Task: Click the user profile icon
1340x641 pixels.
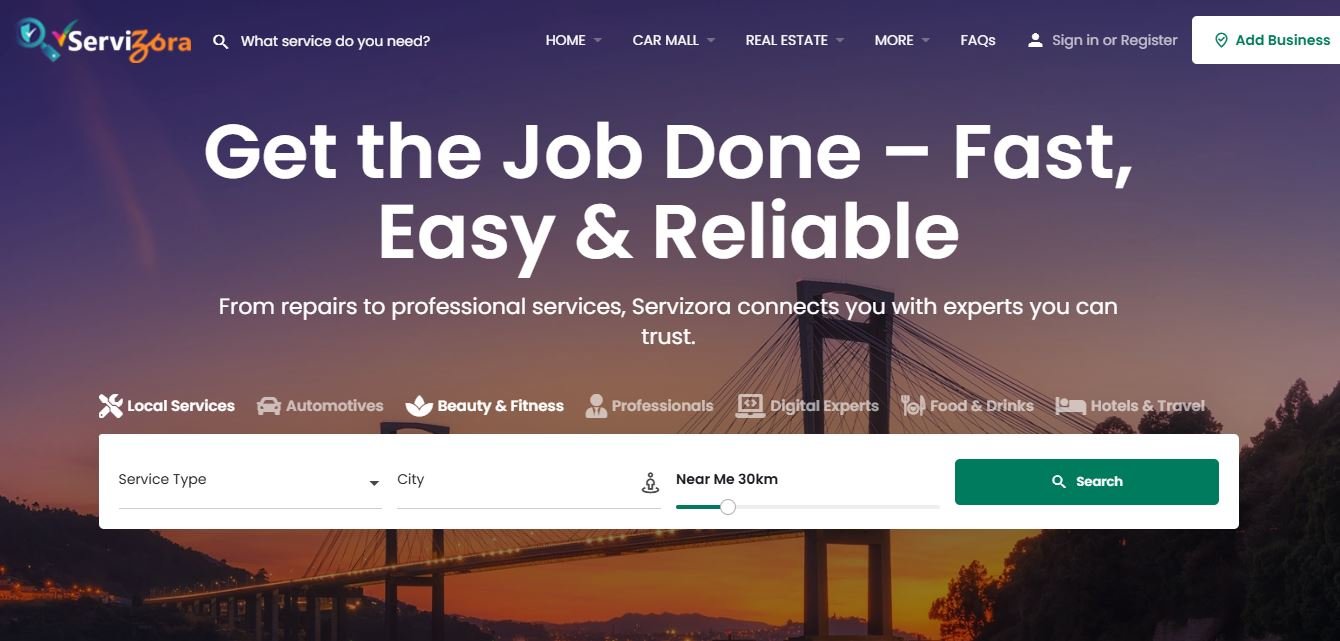Action: (1035, 40)
